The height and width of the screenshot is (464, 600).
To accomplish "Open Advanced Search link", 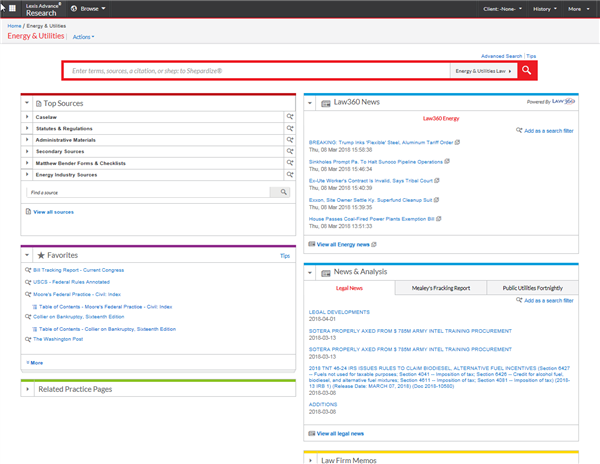I will click(x=501, y=56).
